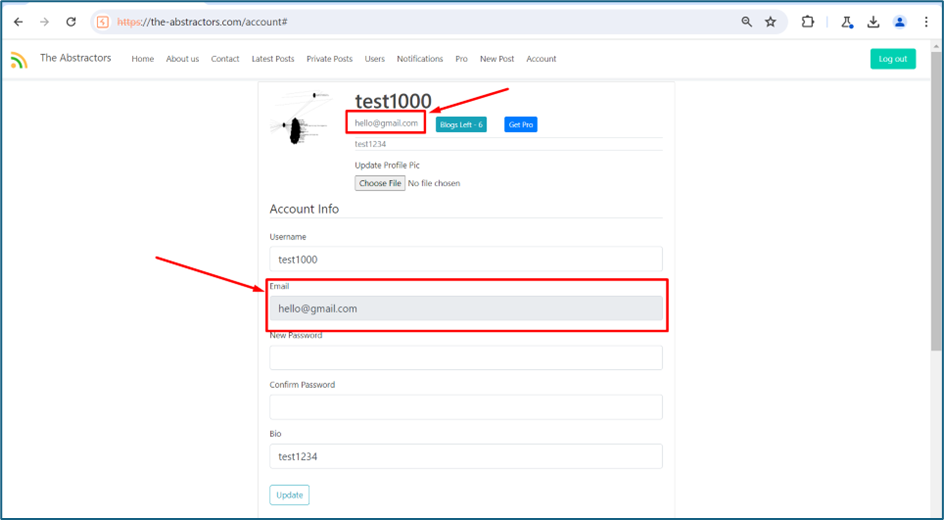944x520 pixels.
Task: Click the Blogs Left - 6 badge
Action: 461,125
